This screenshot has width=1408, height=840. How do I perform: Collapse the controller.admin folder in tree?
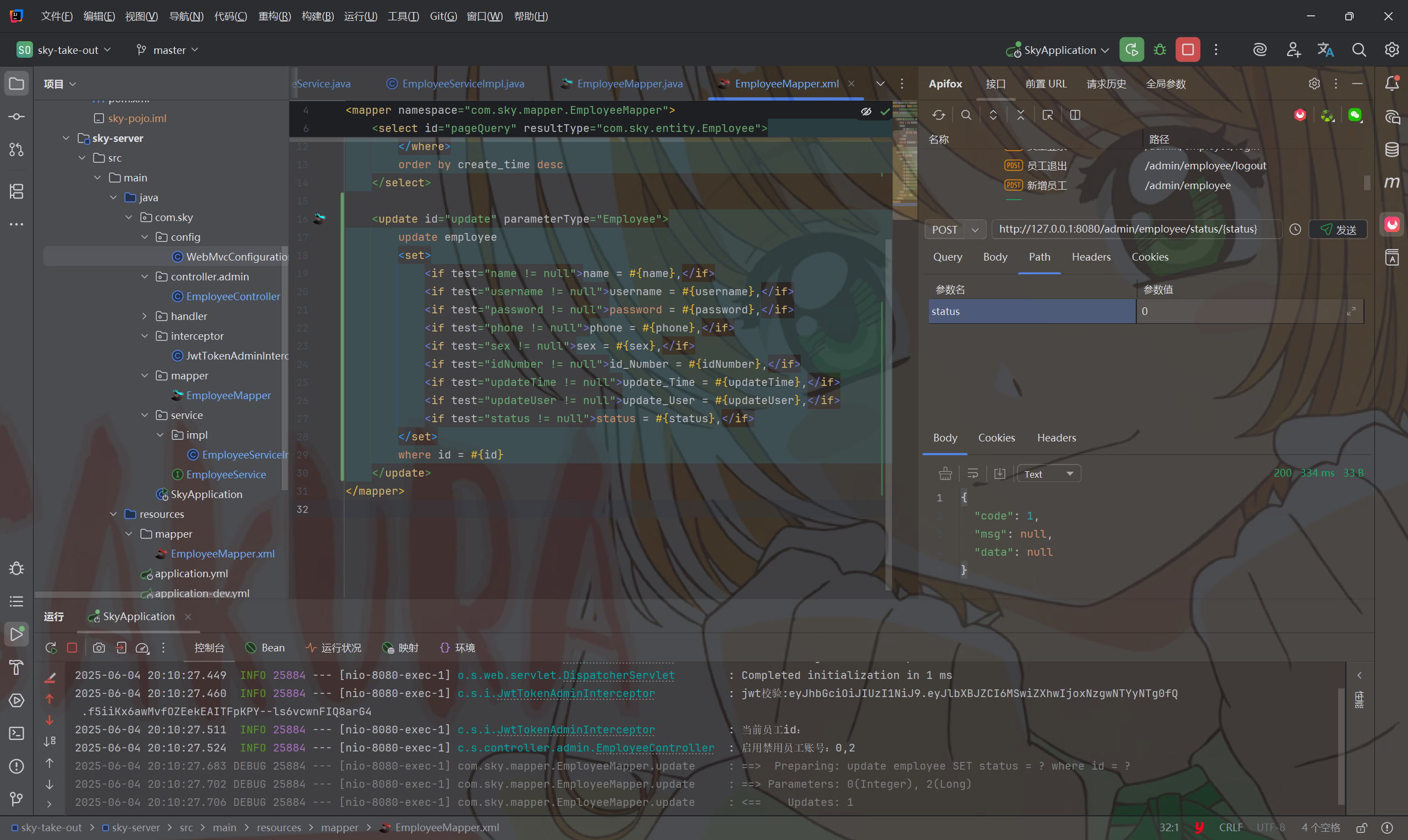(x=145, y=276)
